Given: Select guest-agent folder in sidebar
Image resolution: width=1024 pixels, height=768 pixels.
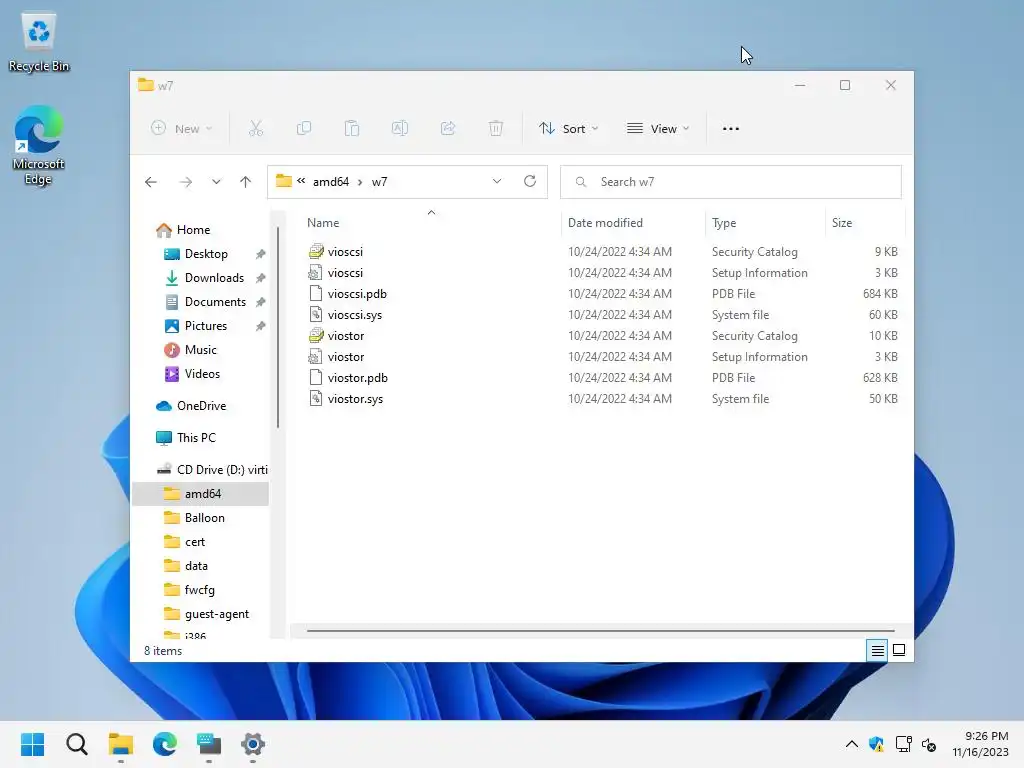Looking at the screenshot, I should [x=206, y=614].
